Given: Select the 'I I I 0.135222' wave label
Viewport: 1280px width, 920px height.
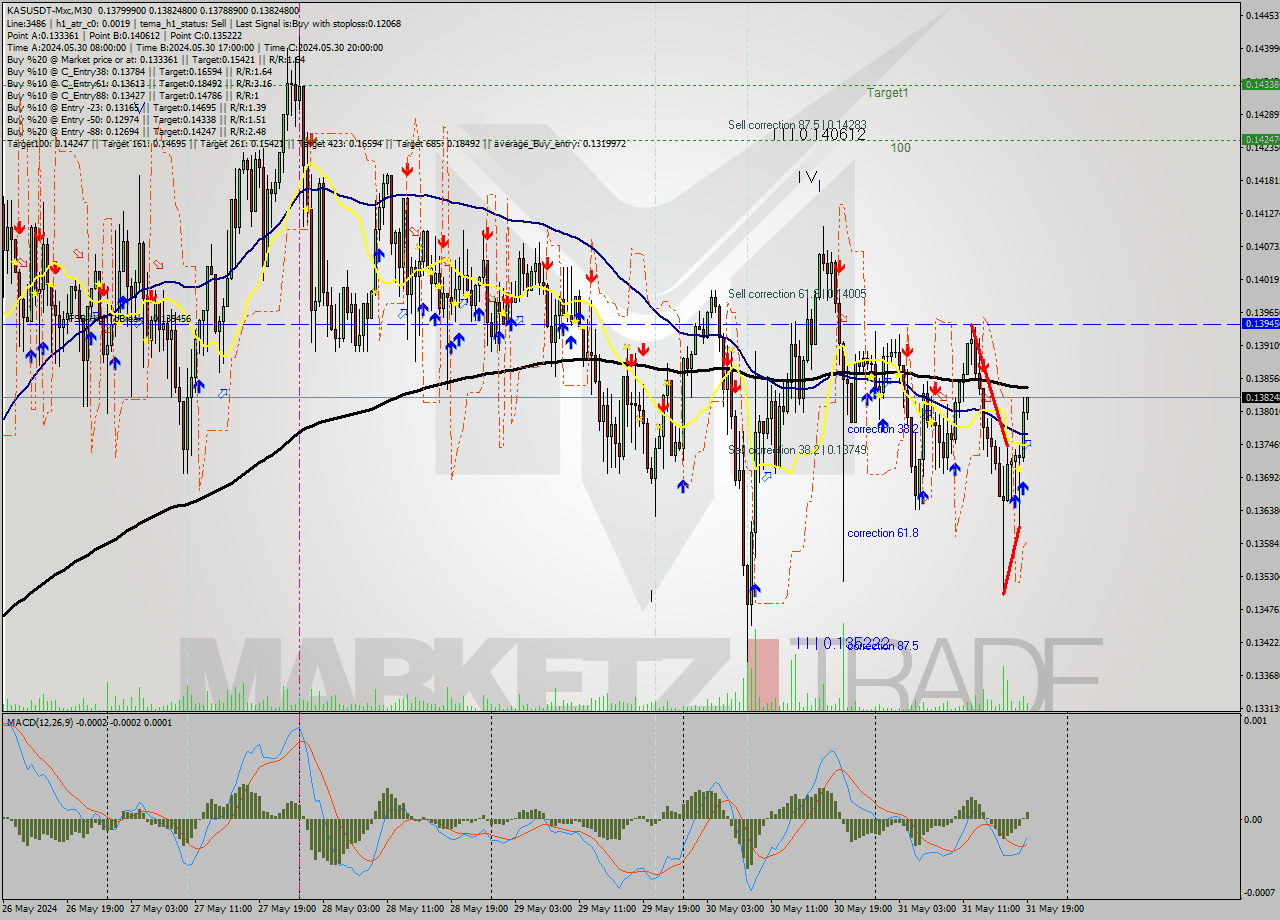Looking at the screenshot, I should point(842,643).
